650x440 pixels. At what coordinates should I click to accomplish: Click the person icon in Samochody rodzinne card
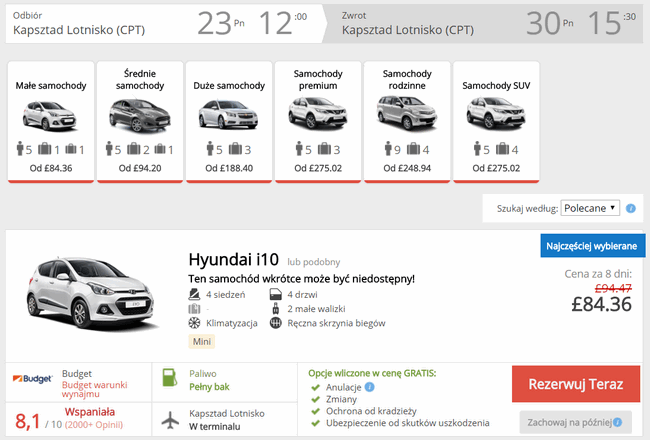(388, 148)
